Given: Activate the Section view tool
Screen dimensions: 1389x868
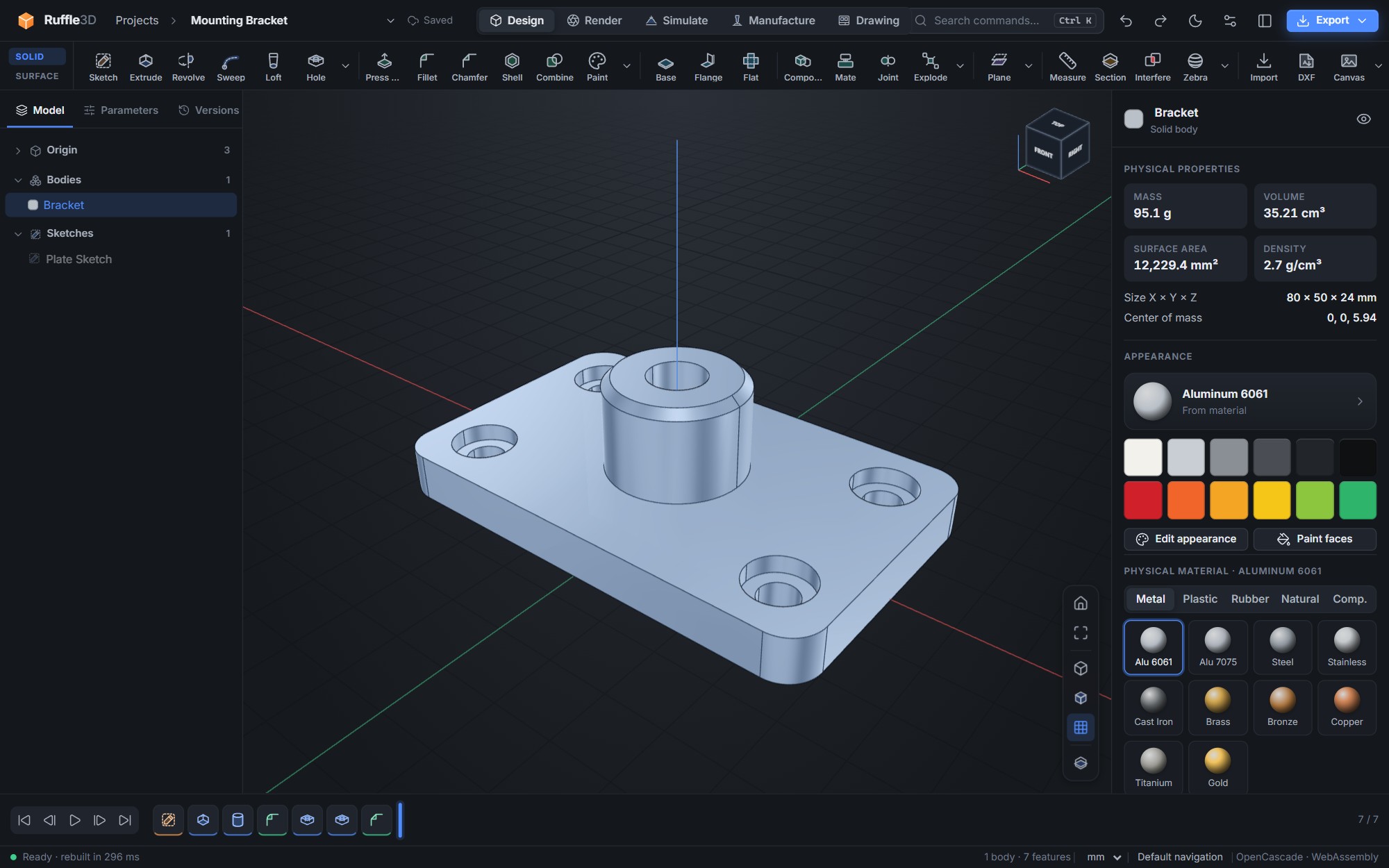Looking at the screenshot, I should [x=1110, y=67].
